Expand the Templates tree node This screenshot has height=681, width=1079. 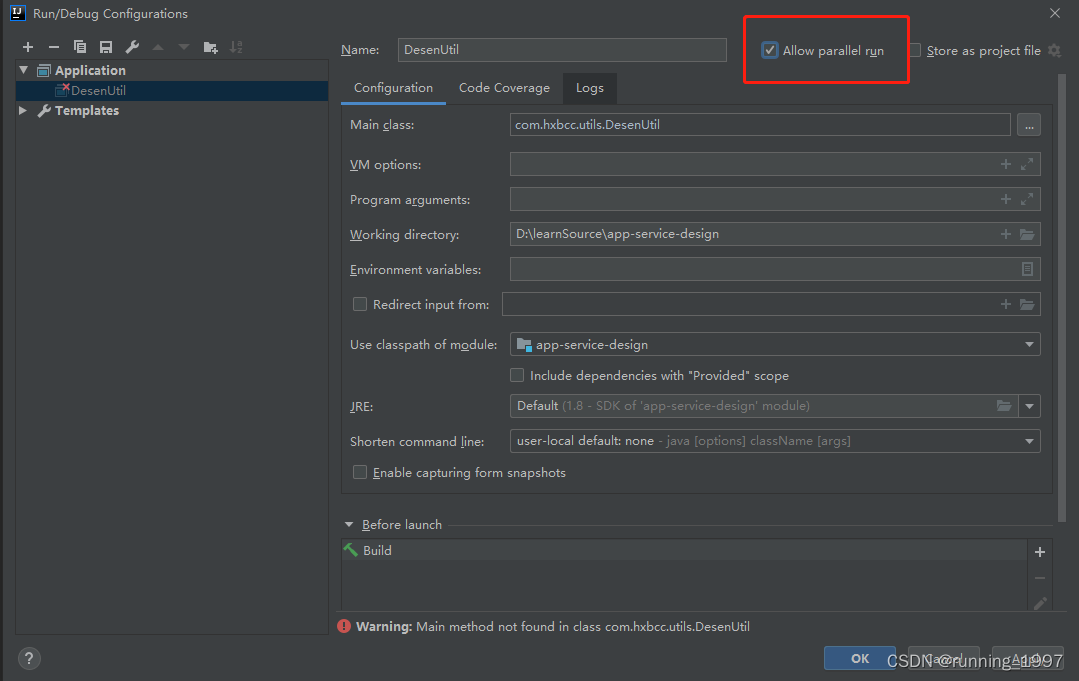pyautogui.click(x=22, y=110)
